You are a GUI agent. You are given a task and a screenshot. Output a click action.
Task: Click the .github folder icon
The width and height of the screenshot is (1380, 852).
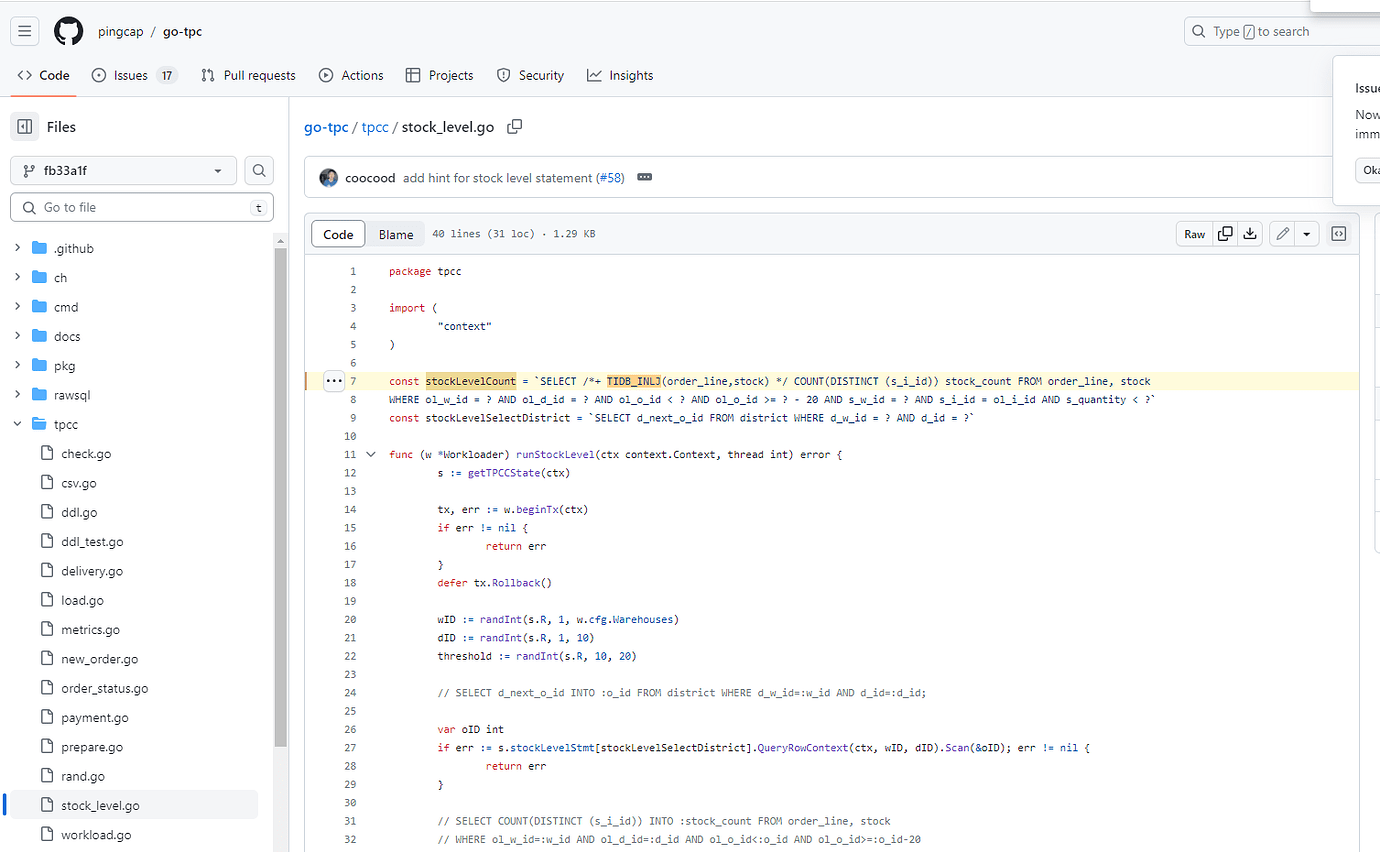click(x=40, y=248)
